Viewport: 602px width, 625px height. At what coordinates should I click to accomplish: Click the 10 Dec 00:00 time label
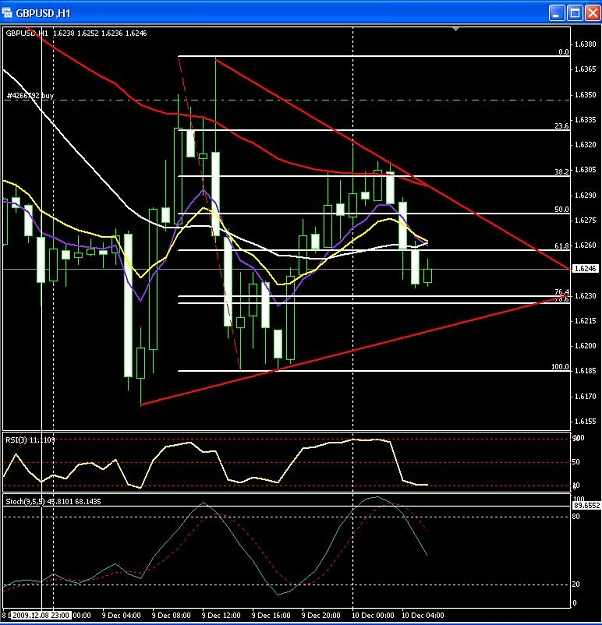coord(373,615)
